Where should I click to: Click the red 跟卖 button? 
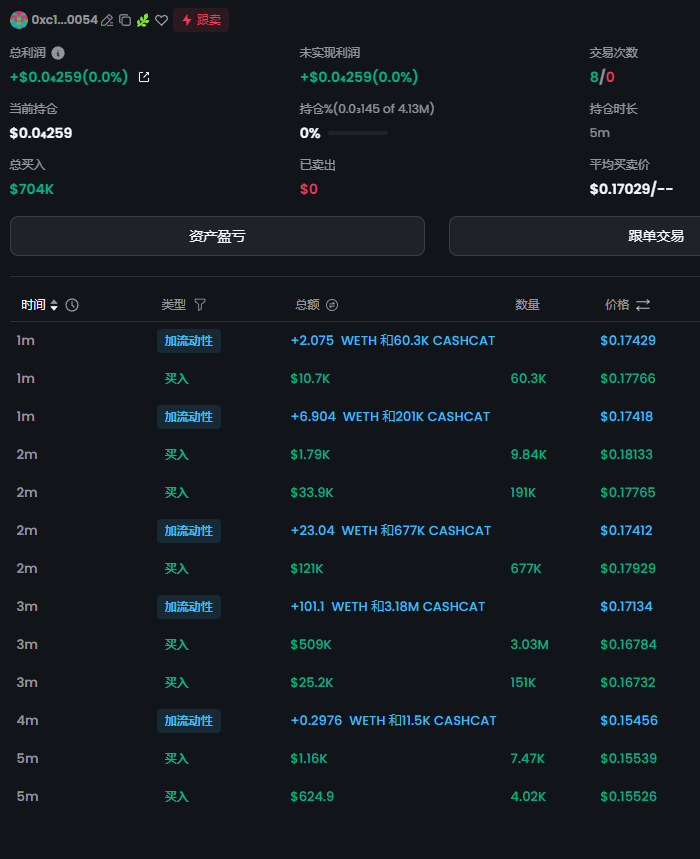[x=201, y=20]
